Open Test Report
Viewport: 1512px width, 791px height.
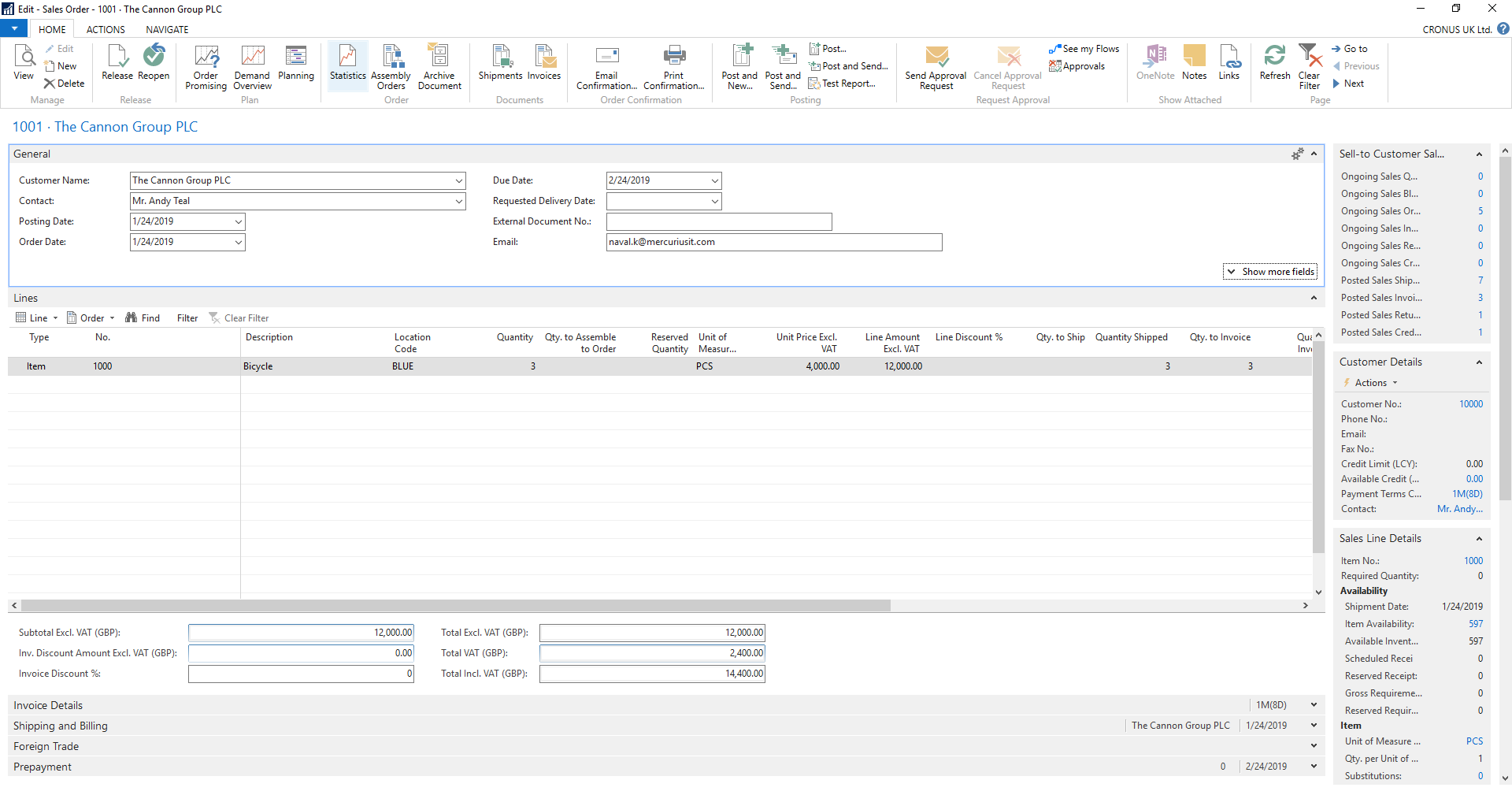tap(842, 84)
